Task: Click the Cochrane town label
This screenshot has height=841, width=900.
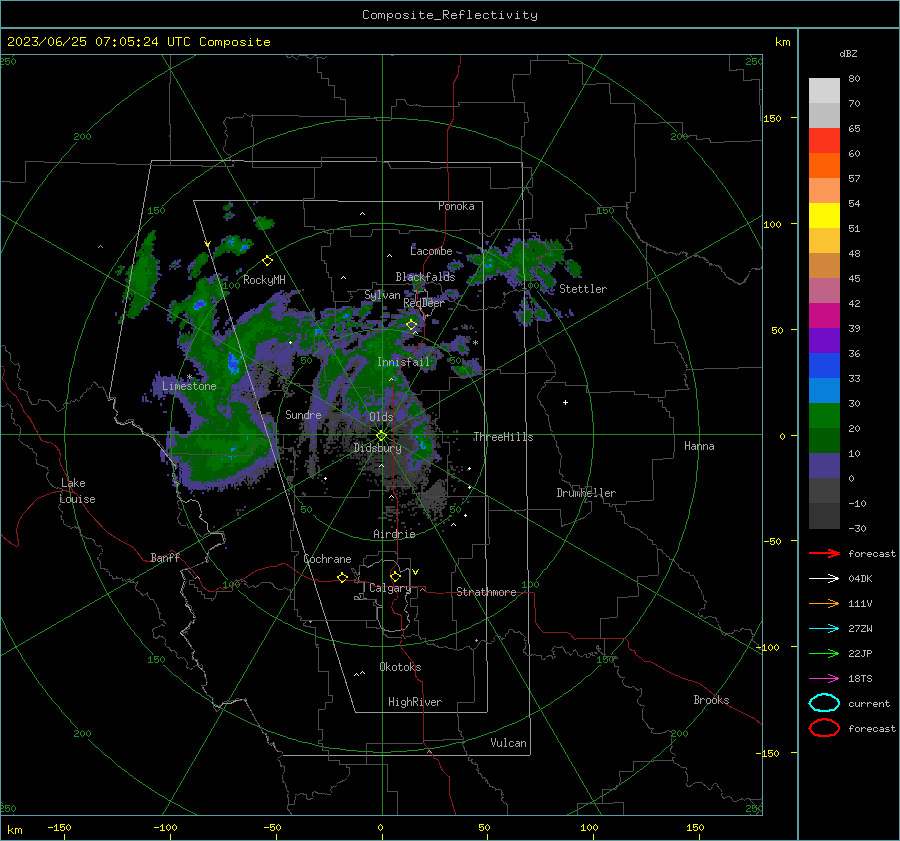Action: pyautogui.click(x=327, y=559)
